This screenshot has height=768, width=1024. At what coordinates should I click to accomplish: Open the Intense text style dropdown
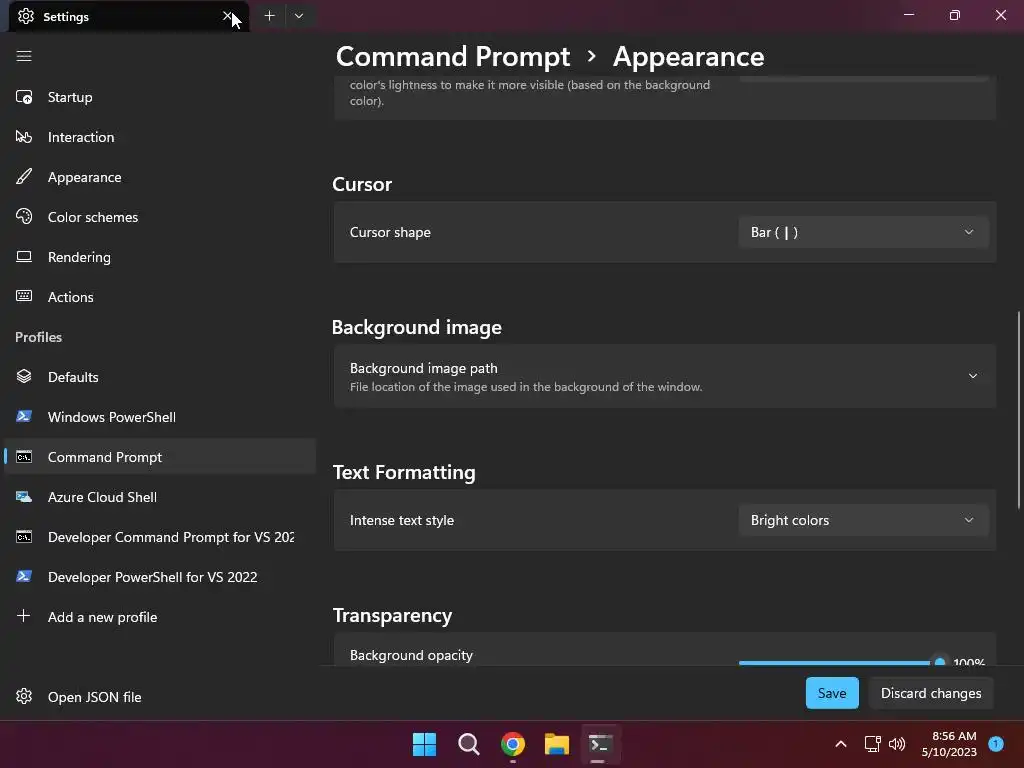click(x=863, y=520)
